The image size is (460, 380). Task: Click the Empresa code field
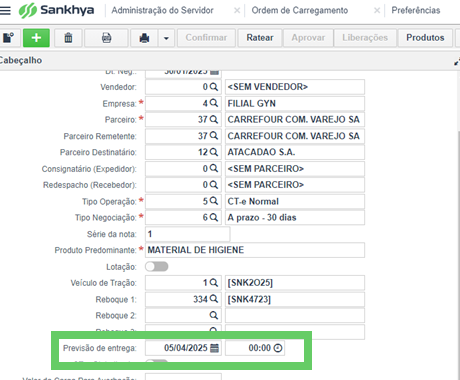coord(183,103)
